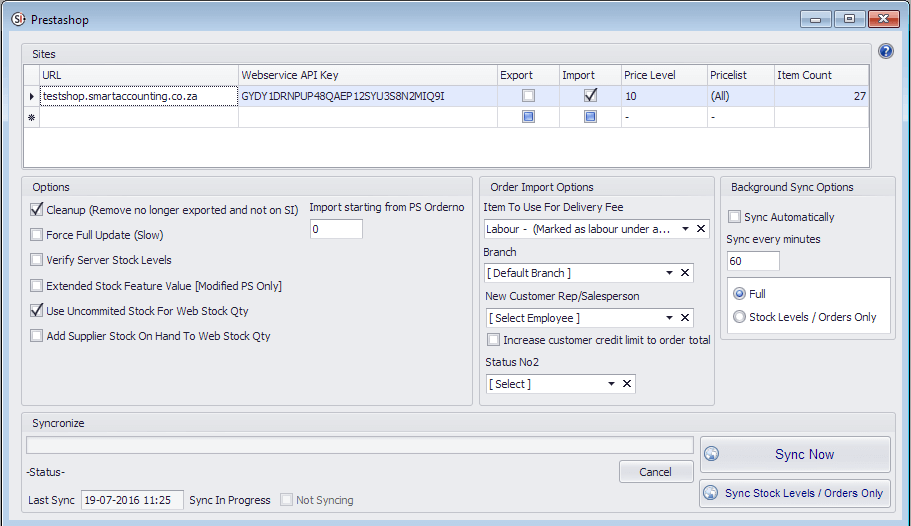Open the Status No2 dropdown
This screenshot has height=526, width=911.
[611, 384]
